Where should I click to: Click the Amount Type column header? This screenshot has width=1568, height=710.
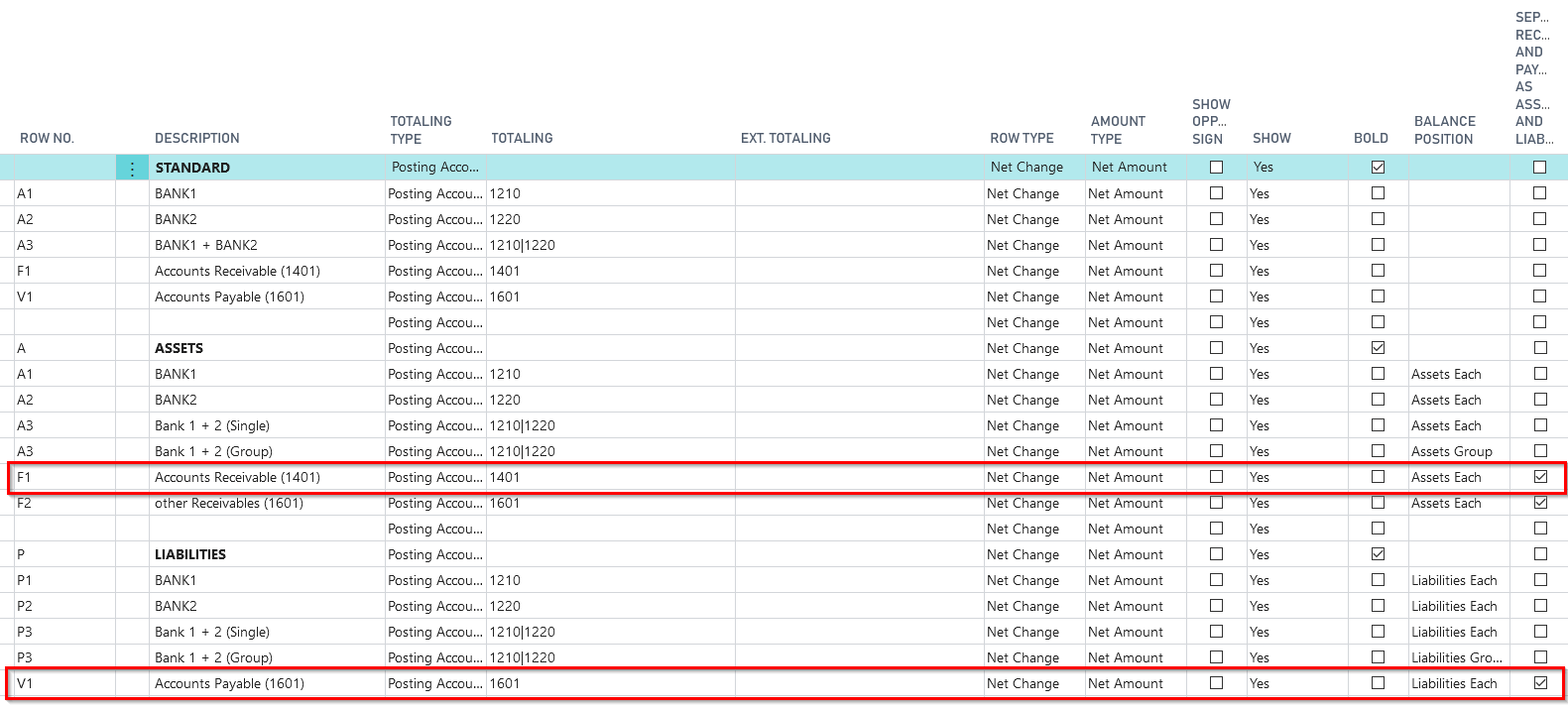tap(1118, 130)
